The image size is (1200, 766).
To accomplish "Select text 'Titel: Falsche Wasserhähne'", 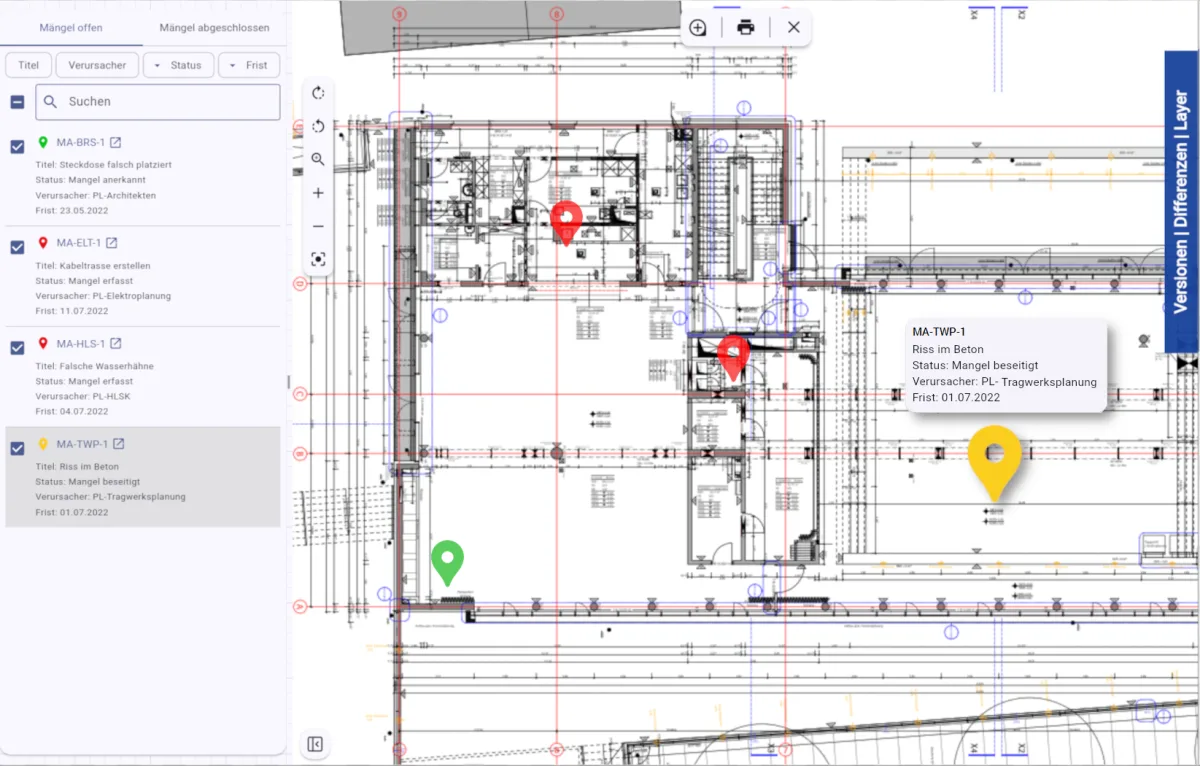I will pyautogui.click(x=94, y=366).
